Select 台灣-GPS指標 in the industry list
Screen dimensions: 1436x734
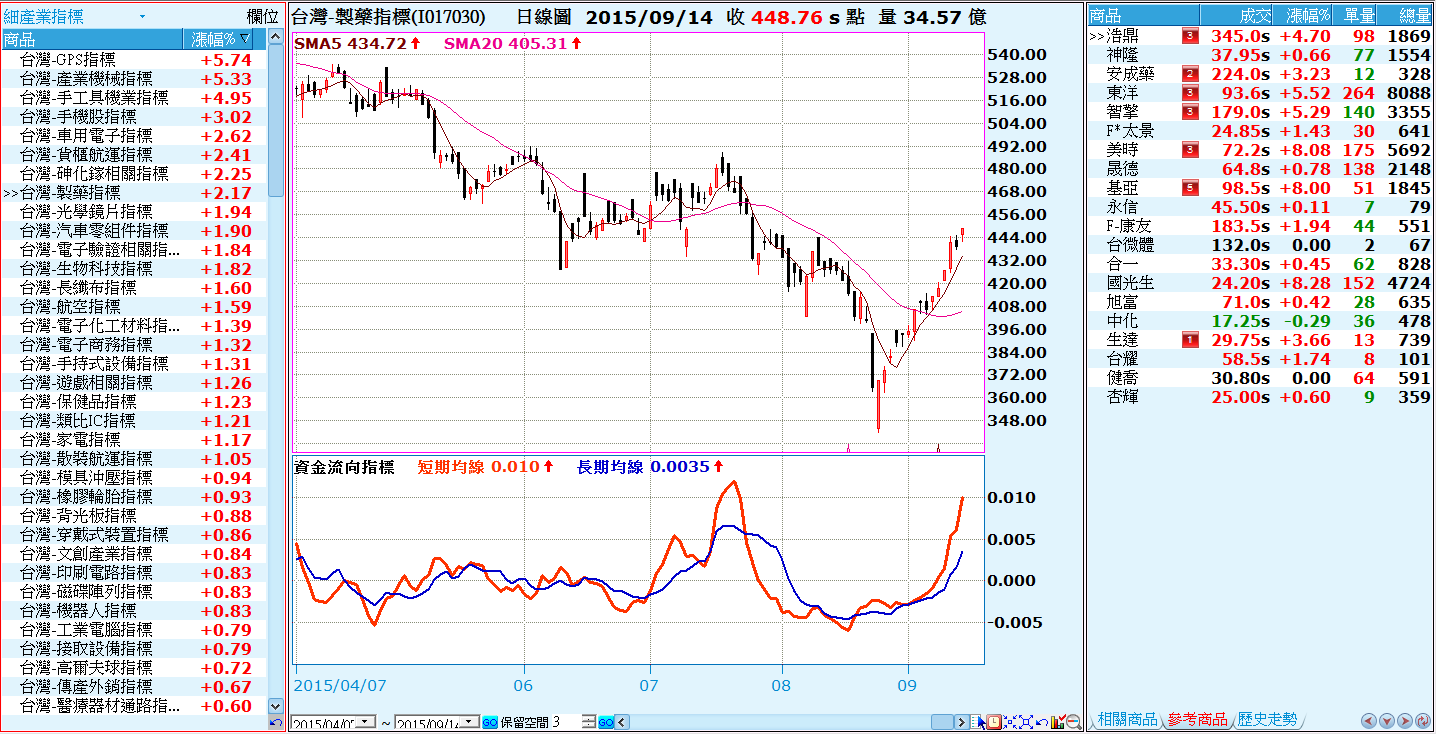134,60
